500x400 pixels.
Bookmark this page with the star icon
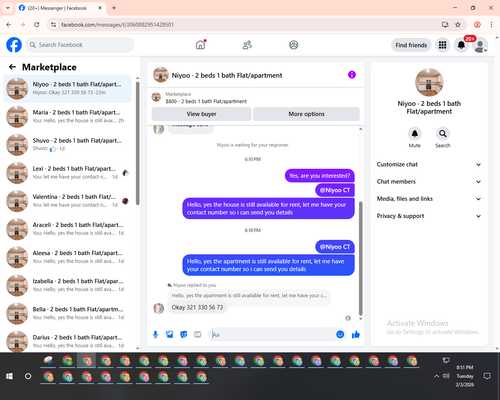coord(458,25)
